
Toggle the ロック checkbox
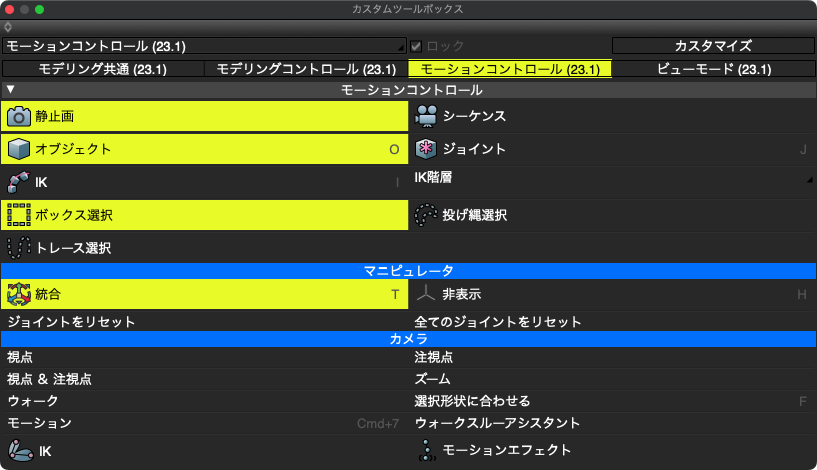pos(416,46)
